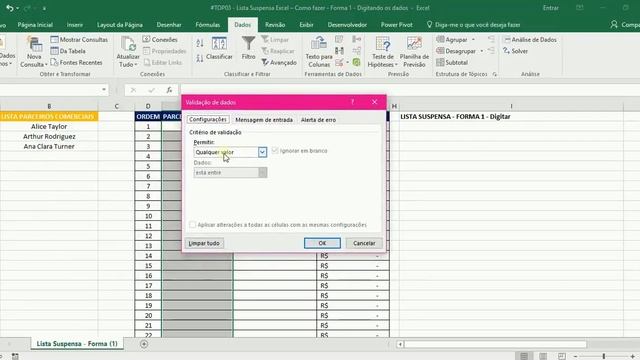Open the Revisão tab
640x360 pixels.
pyautogui.click(x=275, y=25)
